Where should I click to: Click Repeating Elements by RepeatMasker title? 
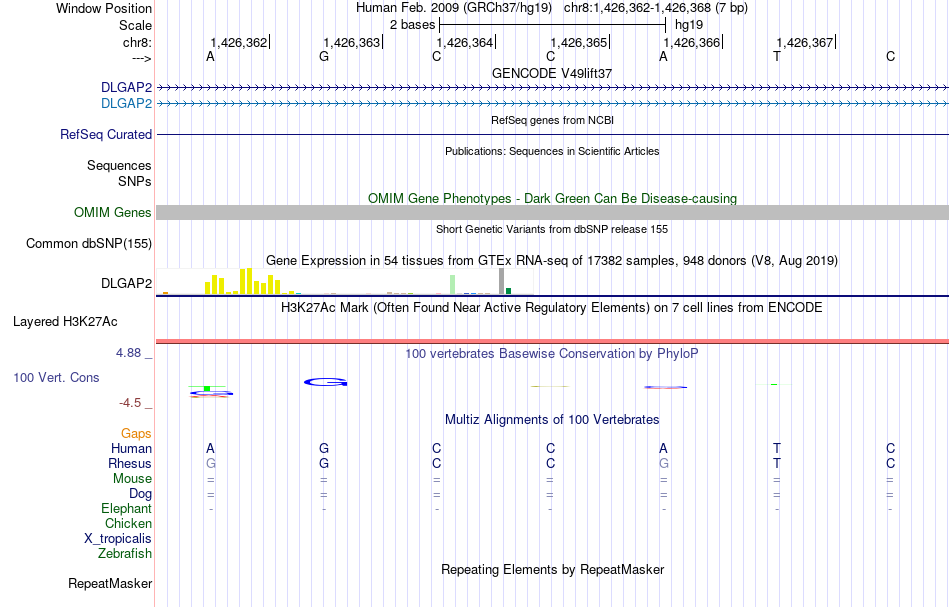point(552,569)
